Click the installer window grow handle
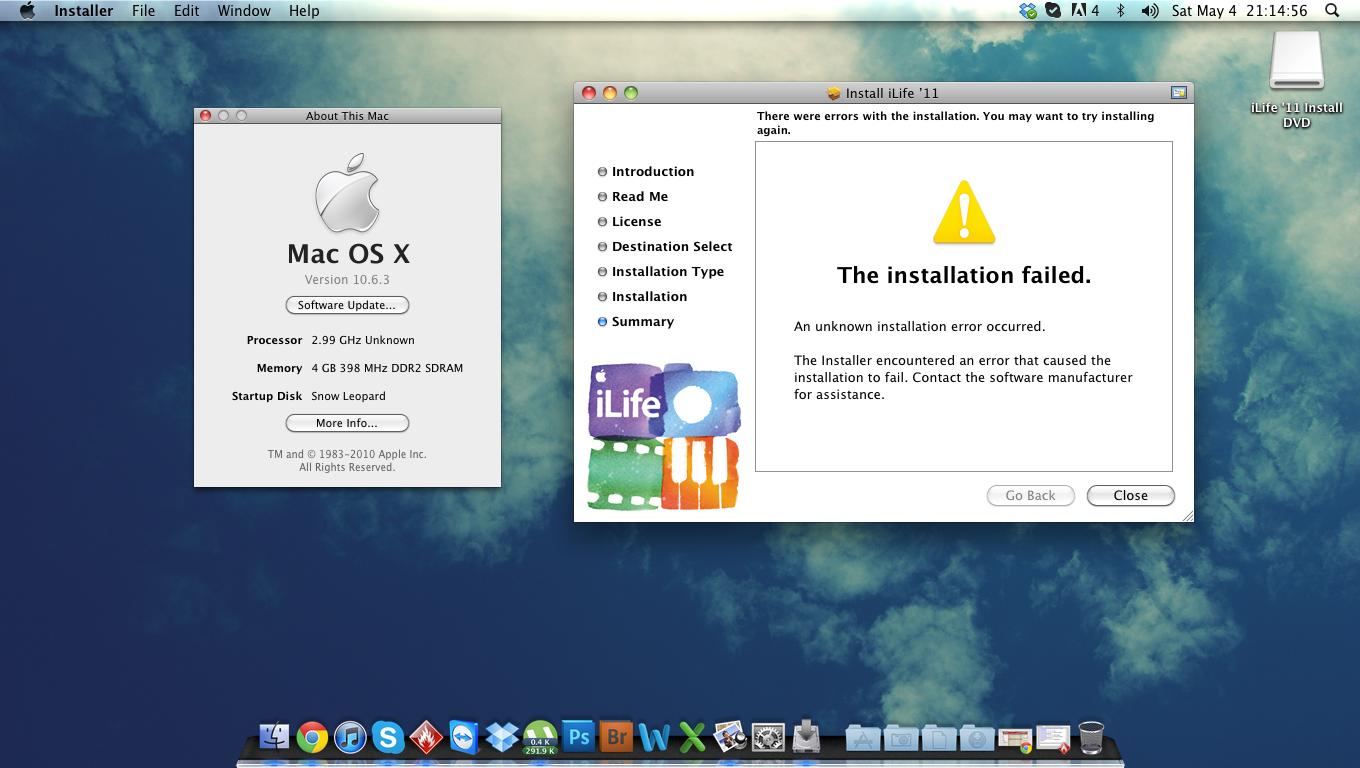The height and width of the screenshot is (768, 1360). coord(1187,515)
